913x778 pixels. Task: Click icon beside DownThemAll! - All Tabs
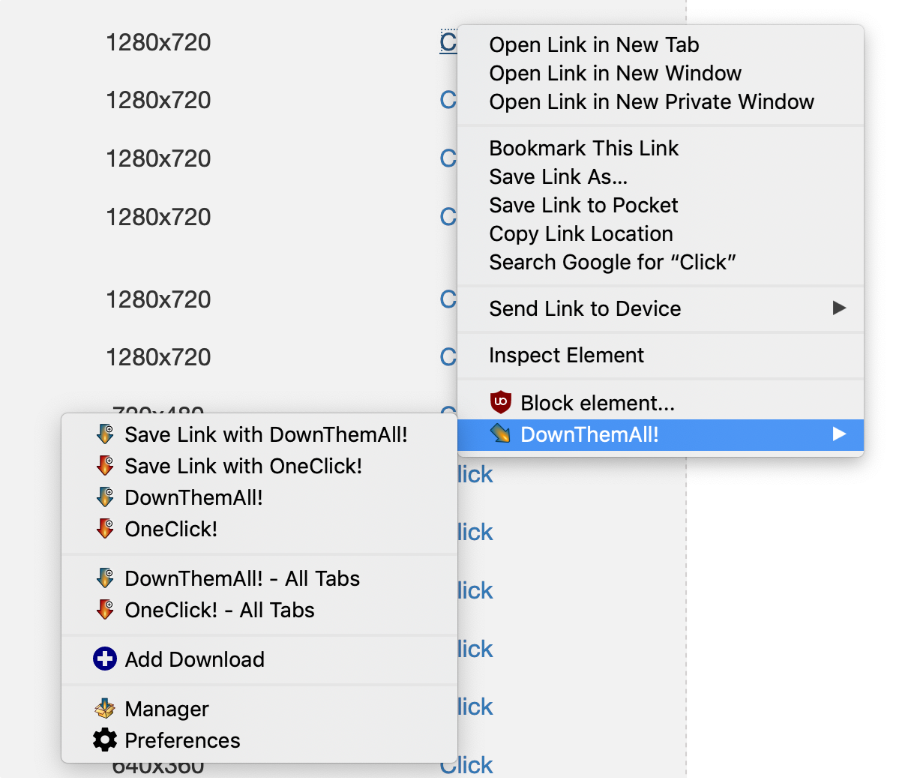coord(105,578)
